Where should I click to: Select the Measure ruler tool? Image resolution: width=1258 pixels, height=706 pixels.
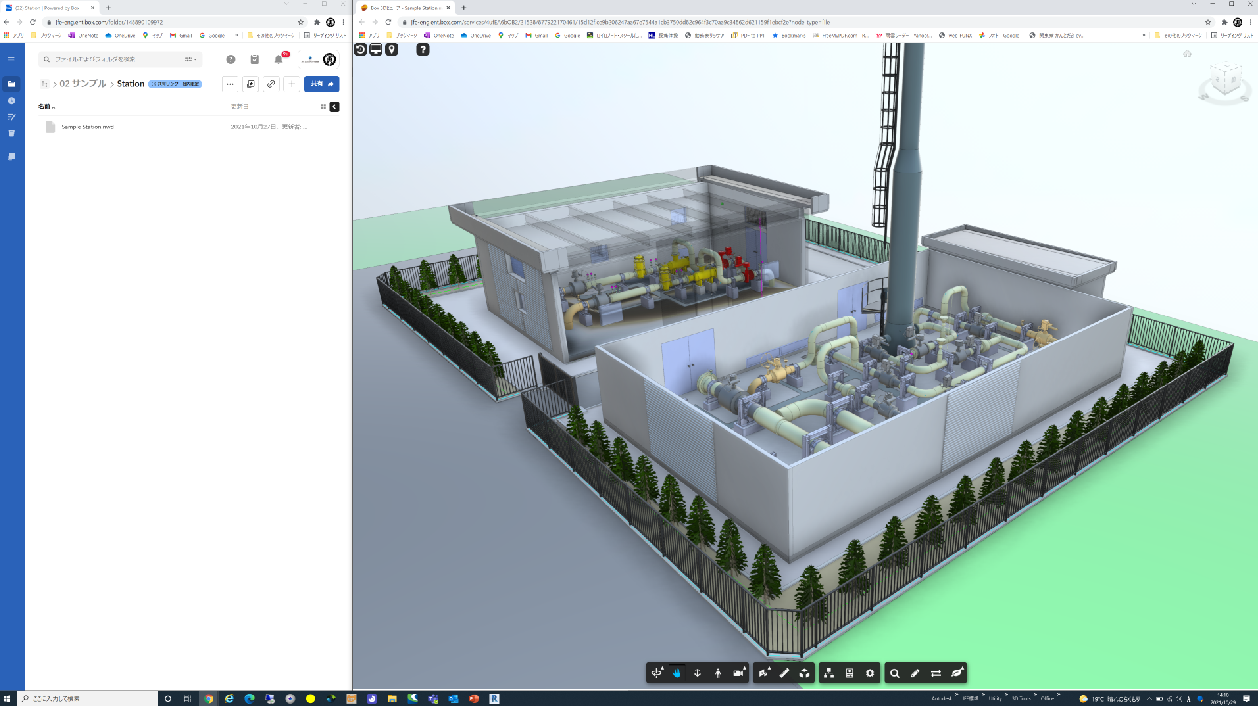pyautogui.click(x=784, y=673)
